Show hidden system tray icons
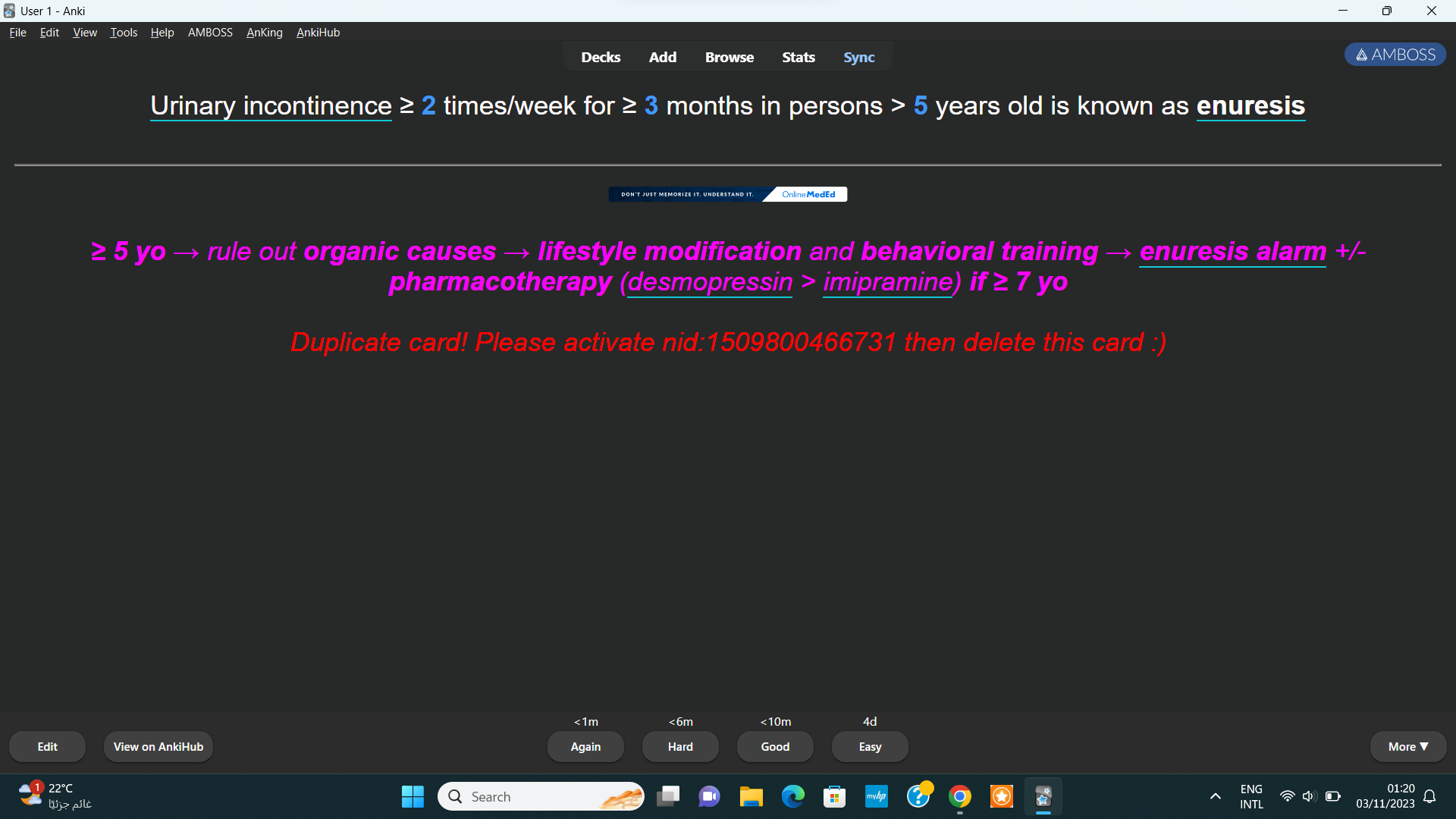Image resolution: width=1456 pixels, height=819 pixels. coord(1215,796)
